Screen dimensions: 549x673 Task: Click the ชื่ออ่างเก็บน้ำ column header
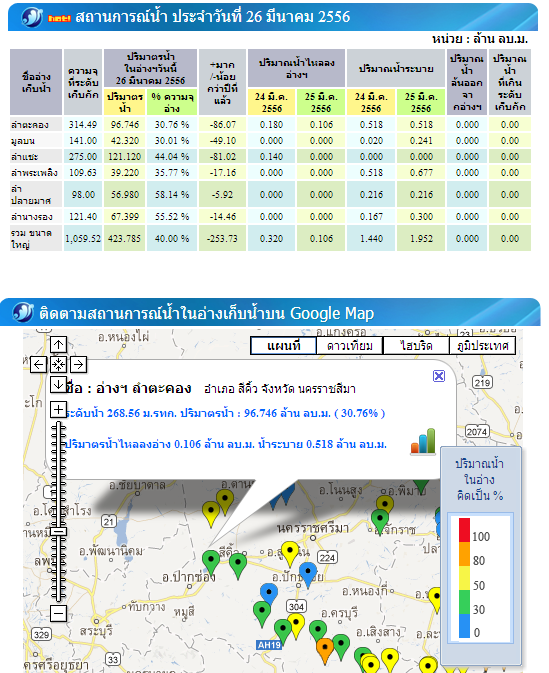tap(36, 82)
